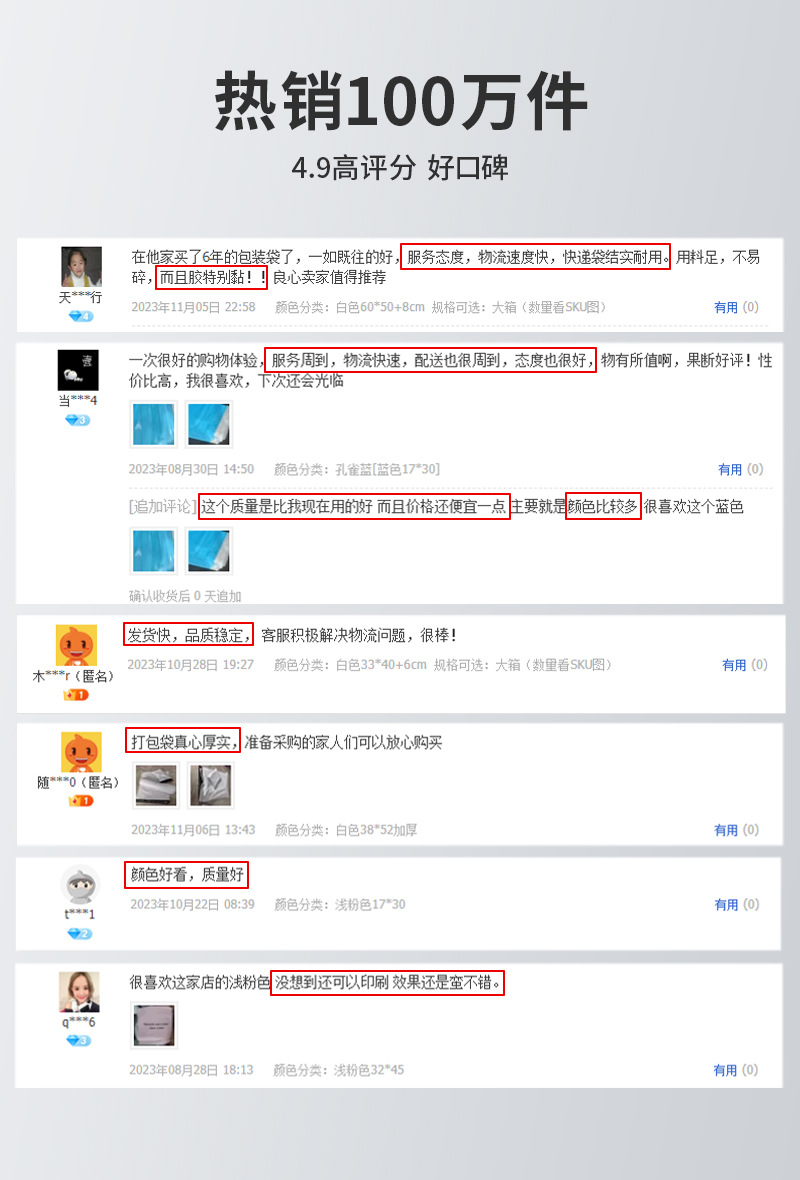
Task: Click 有用 on the 颜色好看 review
Action: click(726, 905)
